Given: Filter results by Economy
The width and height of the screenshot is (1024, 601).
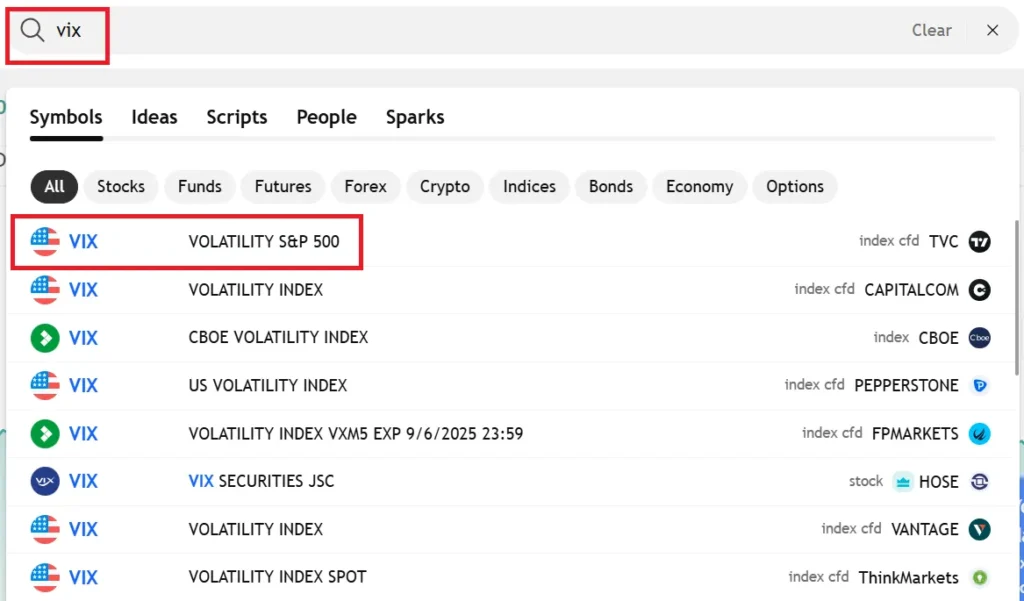Looking at the screenshot, I should click(x=699, y=186).
